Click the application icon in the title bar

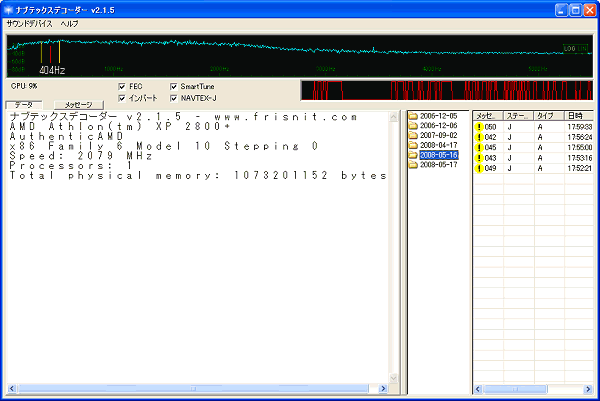pos(8,10)
